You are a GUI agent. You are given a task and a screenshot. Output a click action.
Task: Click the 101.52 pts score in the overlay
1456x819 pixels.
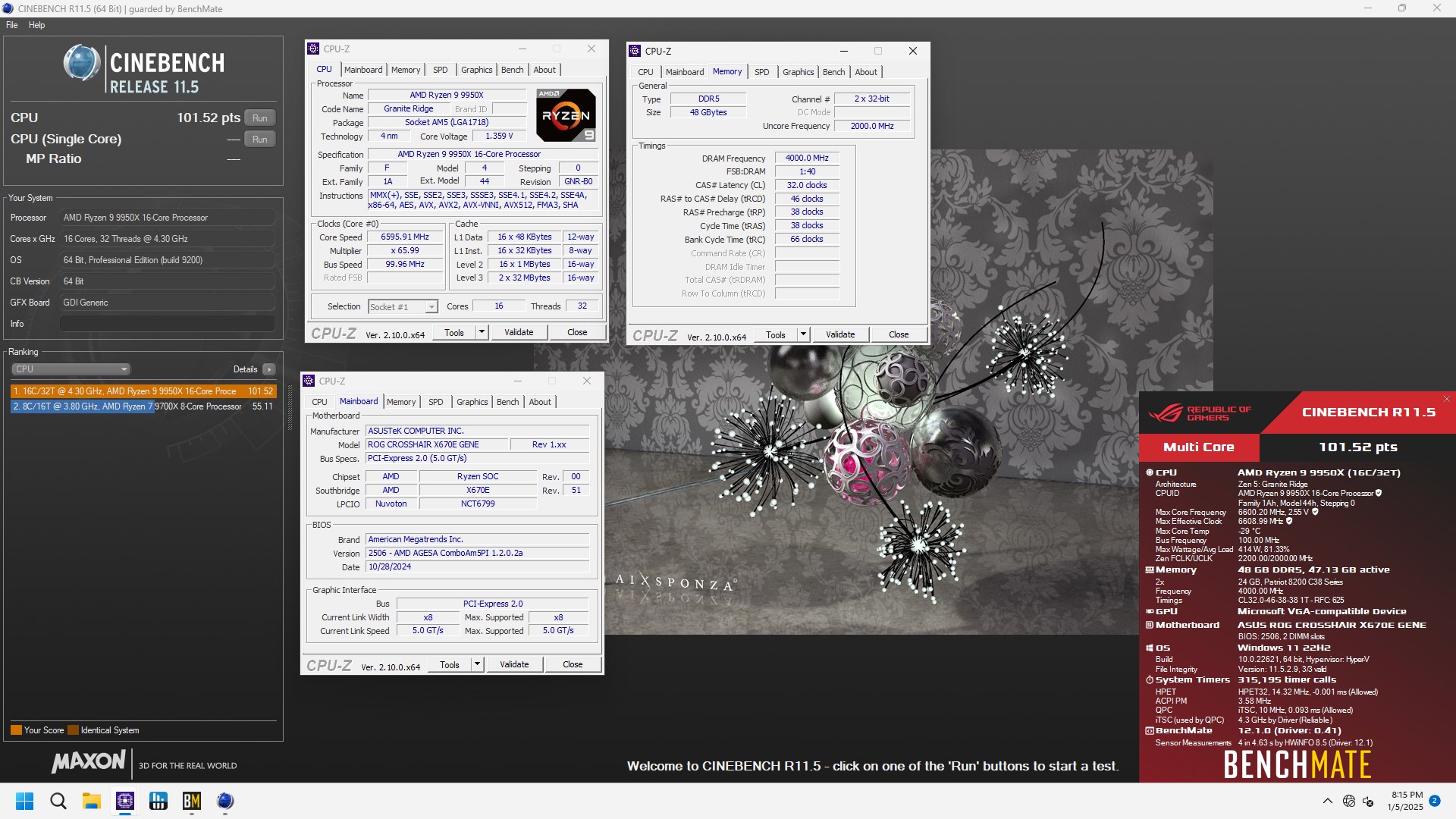1357,447
